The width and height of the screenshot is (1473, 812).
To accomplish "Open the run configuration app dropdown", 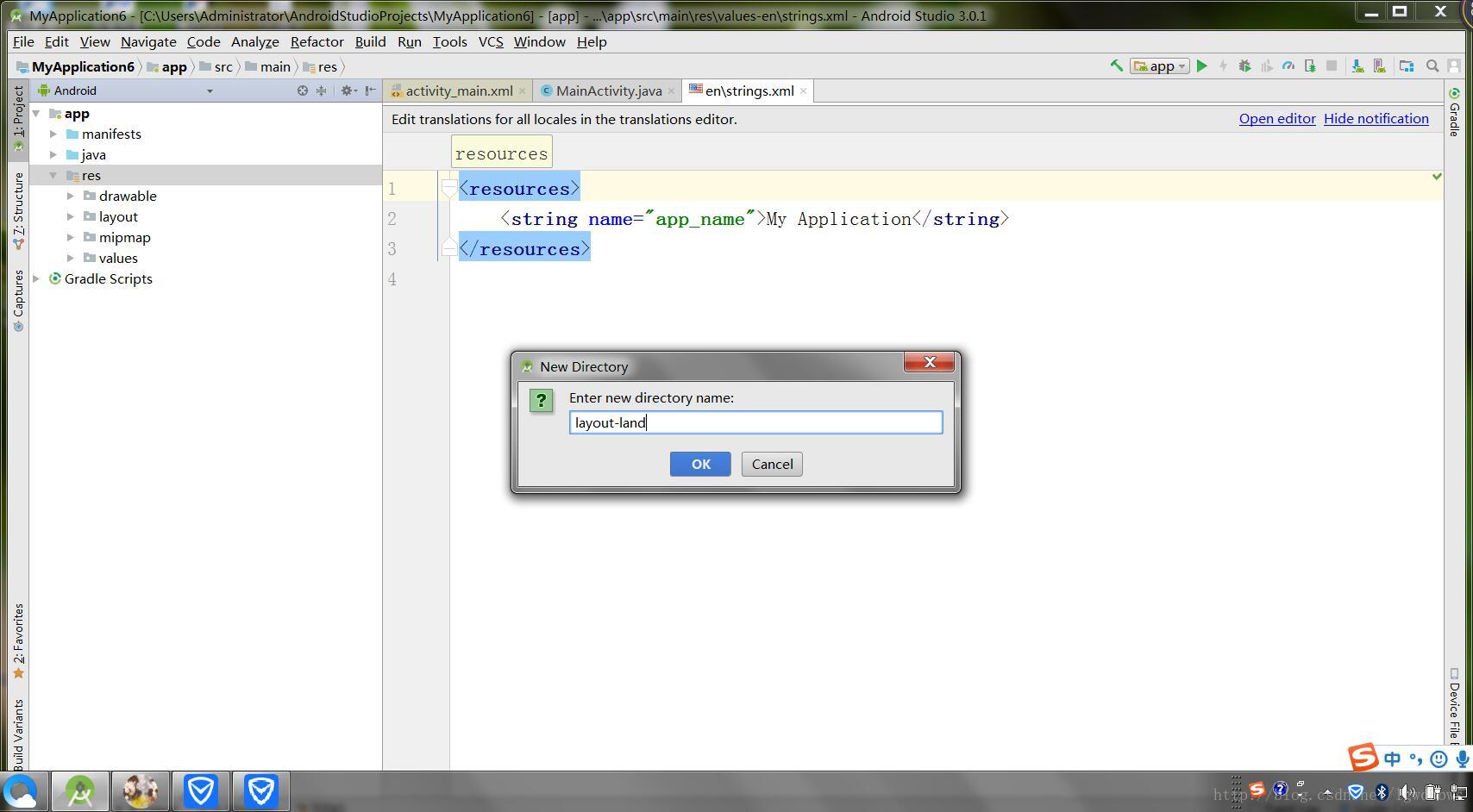I will [1160, 66].
